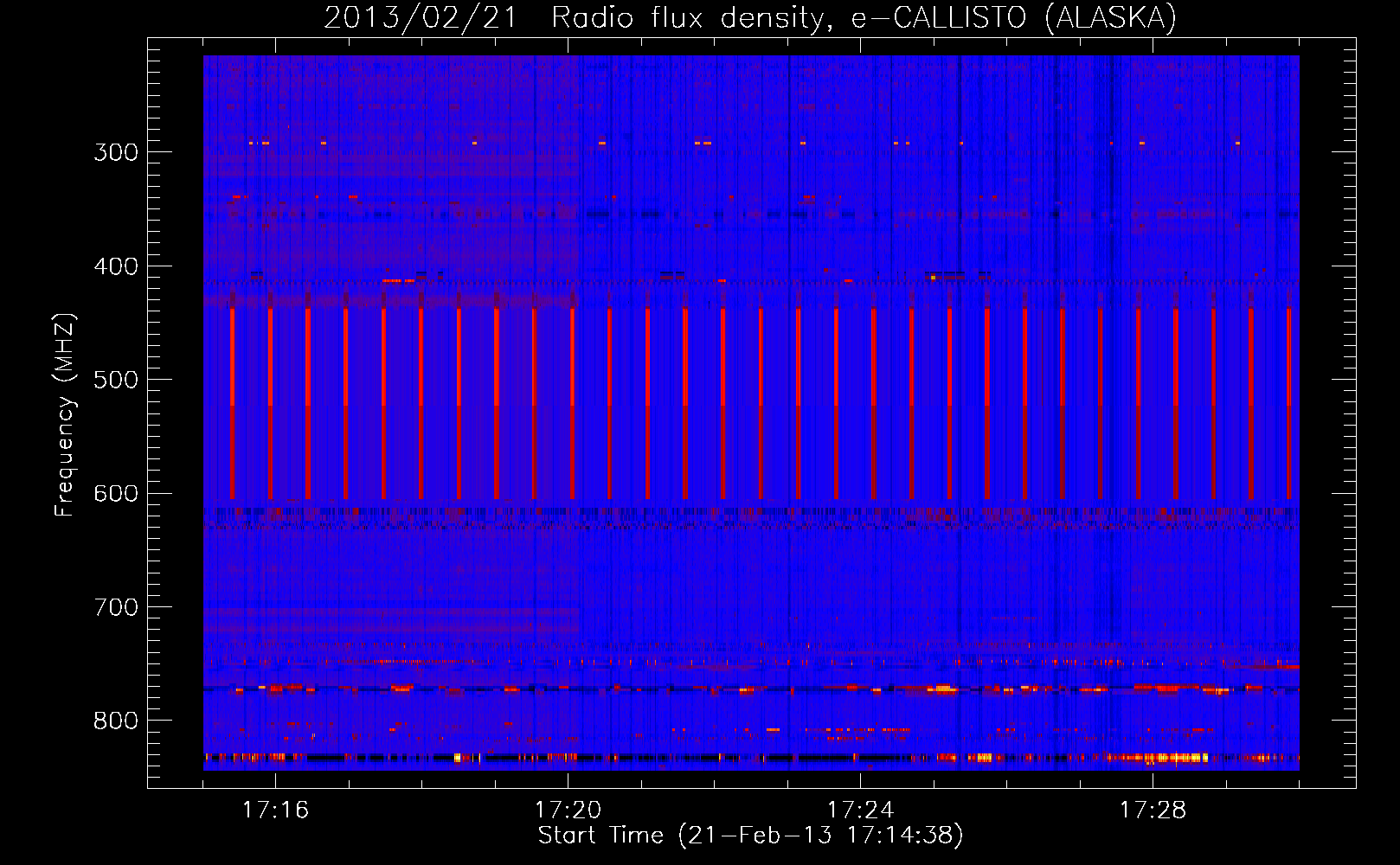Click the 17:20 time tick label
1400x865 pixels.
[568, 811]
